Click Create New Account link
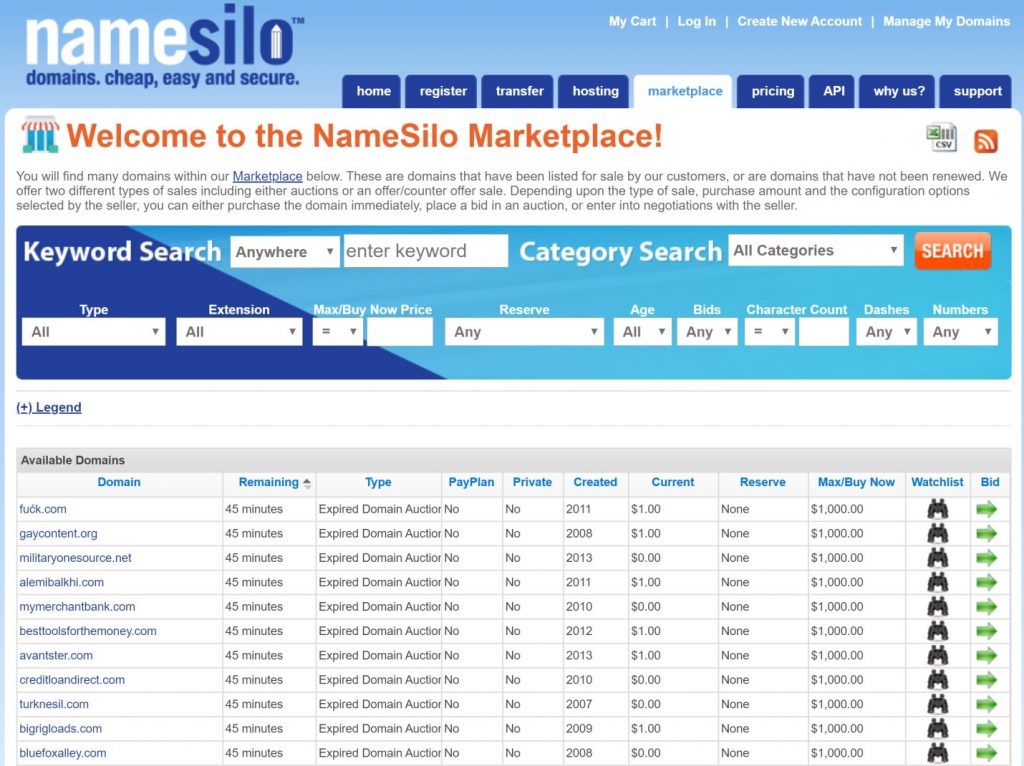This screenshot has height=766, width=1024. [799, 22]
